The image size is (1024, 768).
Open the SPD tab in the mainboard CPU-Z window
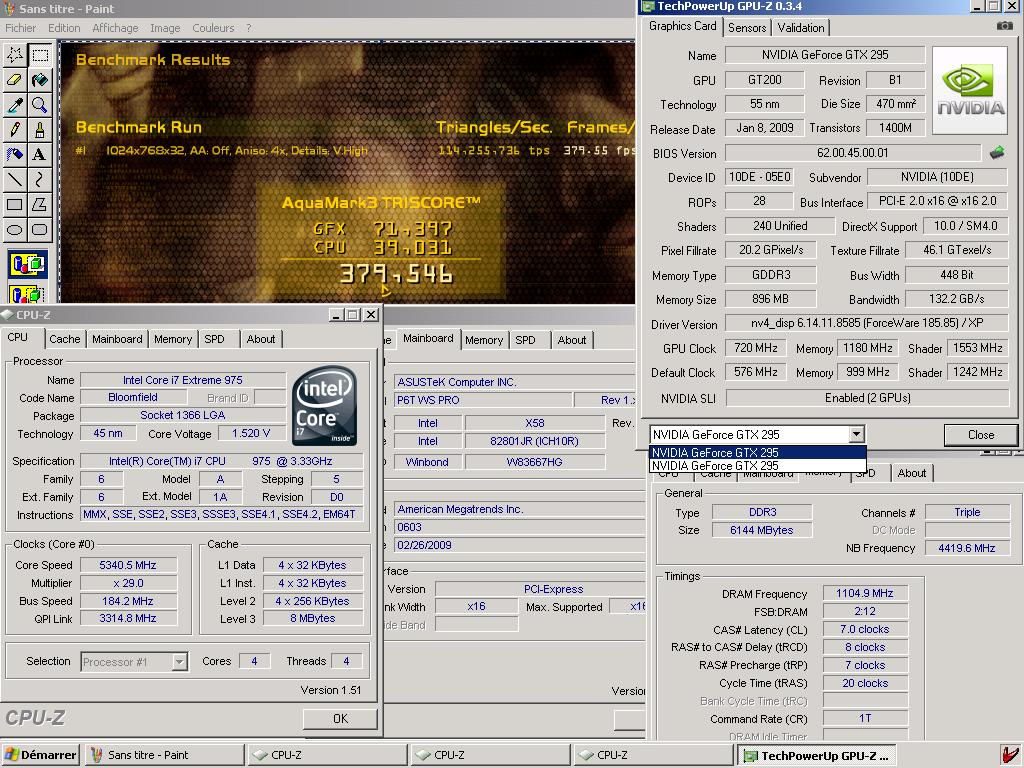coord(525,340)
